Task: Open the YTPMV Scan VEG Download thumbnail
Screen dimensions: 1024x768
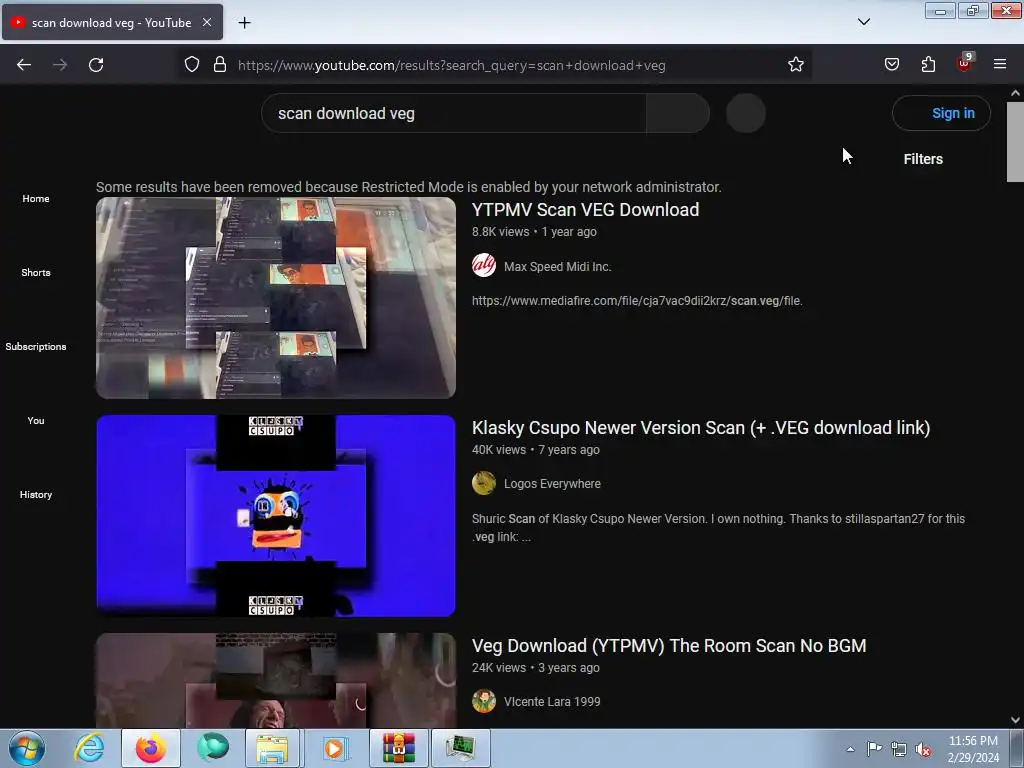Action: 276,298
